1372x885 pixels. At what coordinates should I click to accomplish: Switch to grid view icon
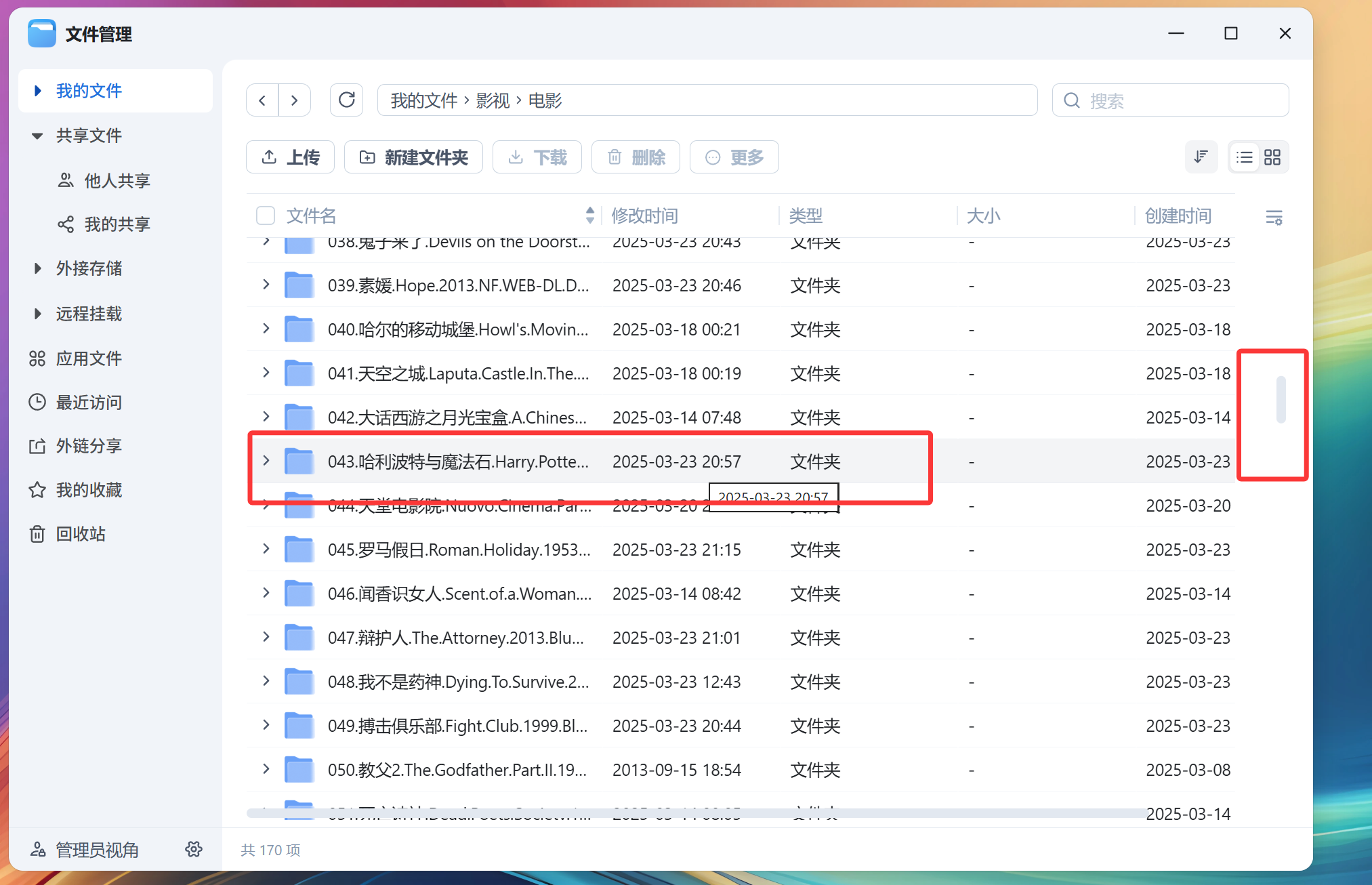(1272, 157)
